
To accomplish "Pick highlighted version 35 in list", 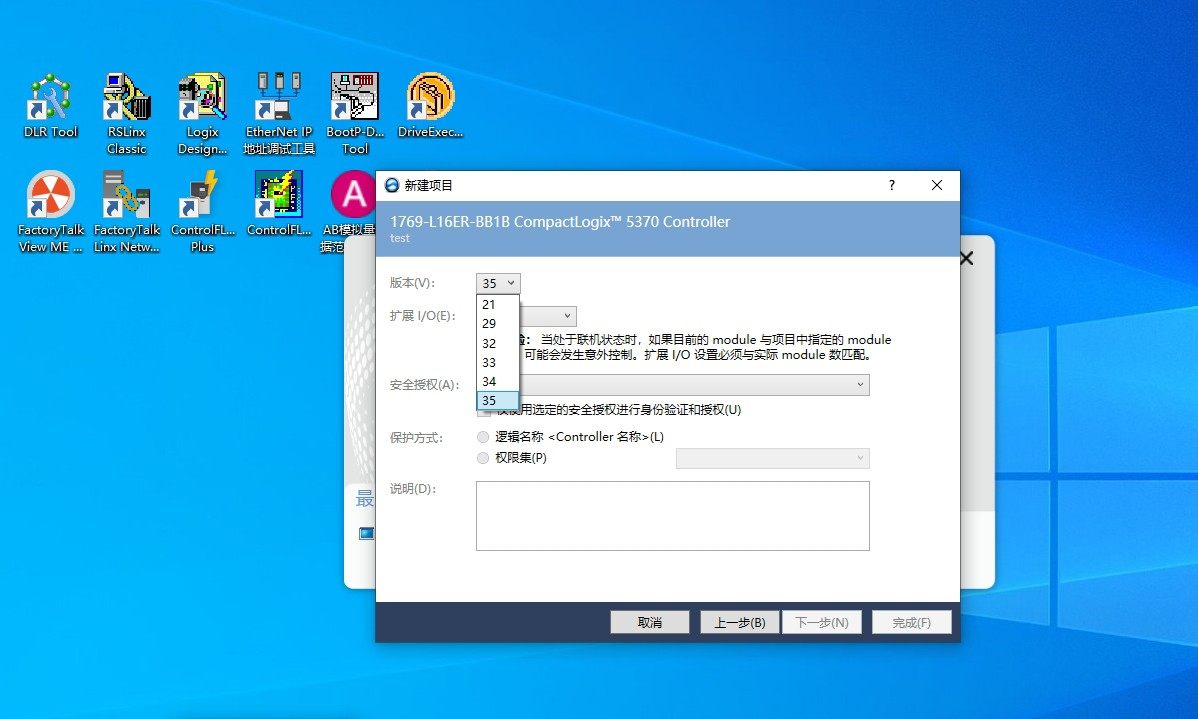I will (x=497, y=400).
